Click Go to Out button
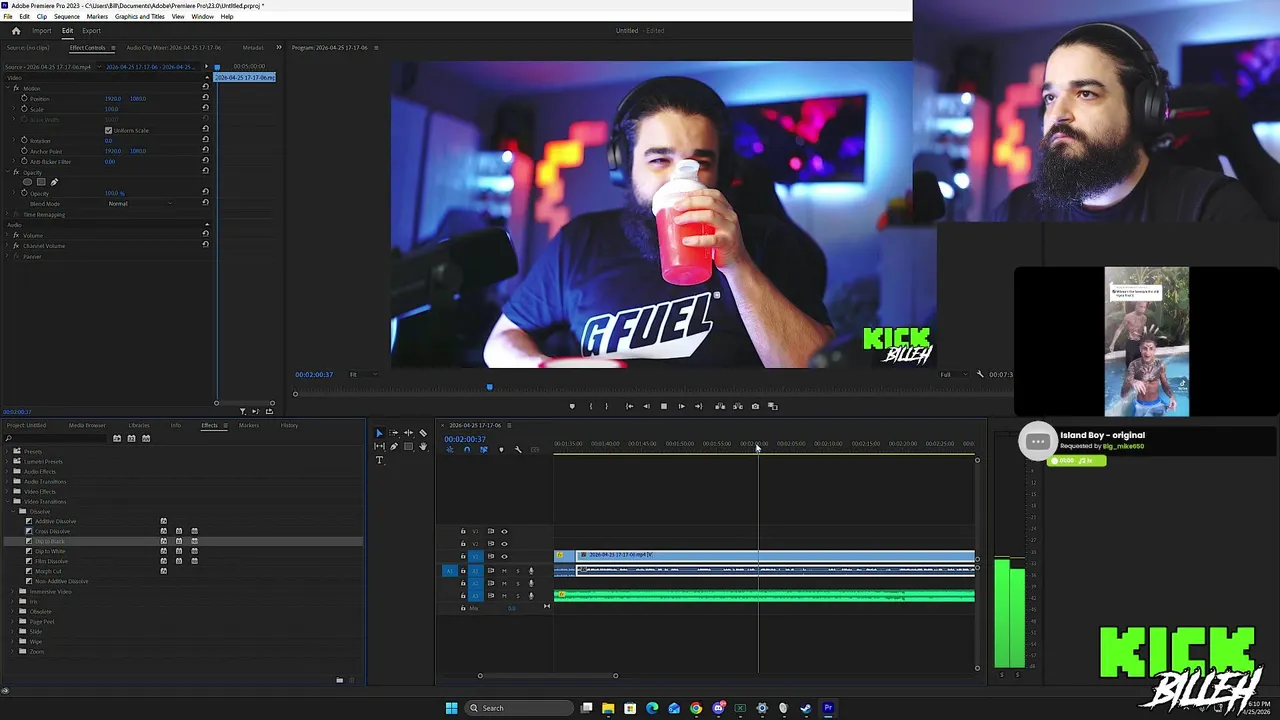1280x720 pixels. click(698, 406)
